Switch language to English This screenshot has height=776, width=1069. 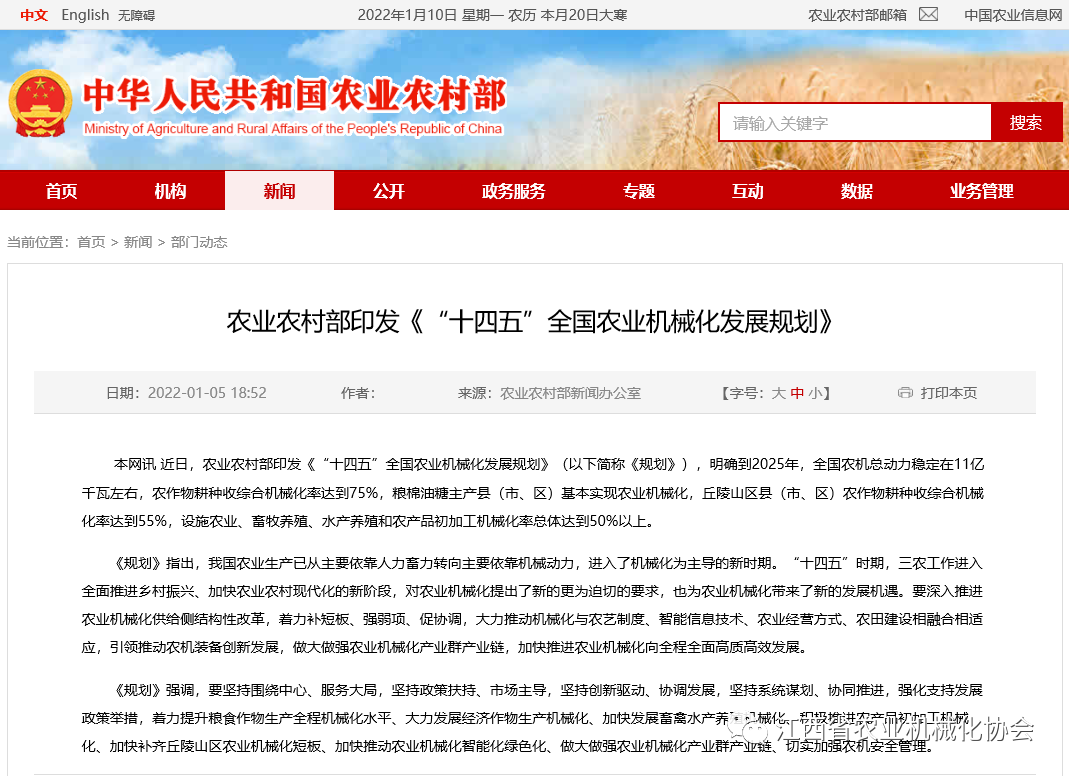[85, 15]
